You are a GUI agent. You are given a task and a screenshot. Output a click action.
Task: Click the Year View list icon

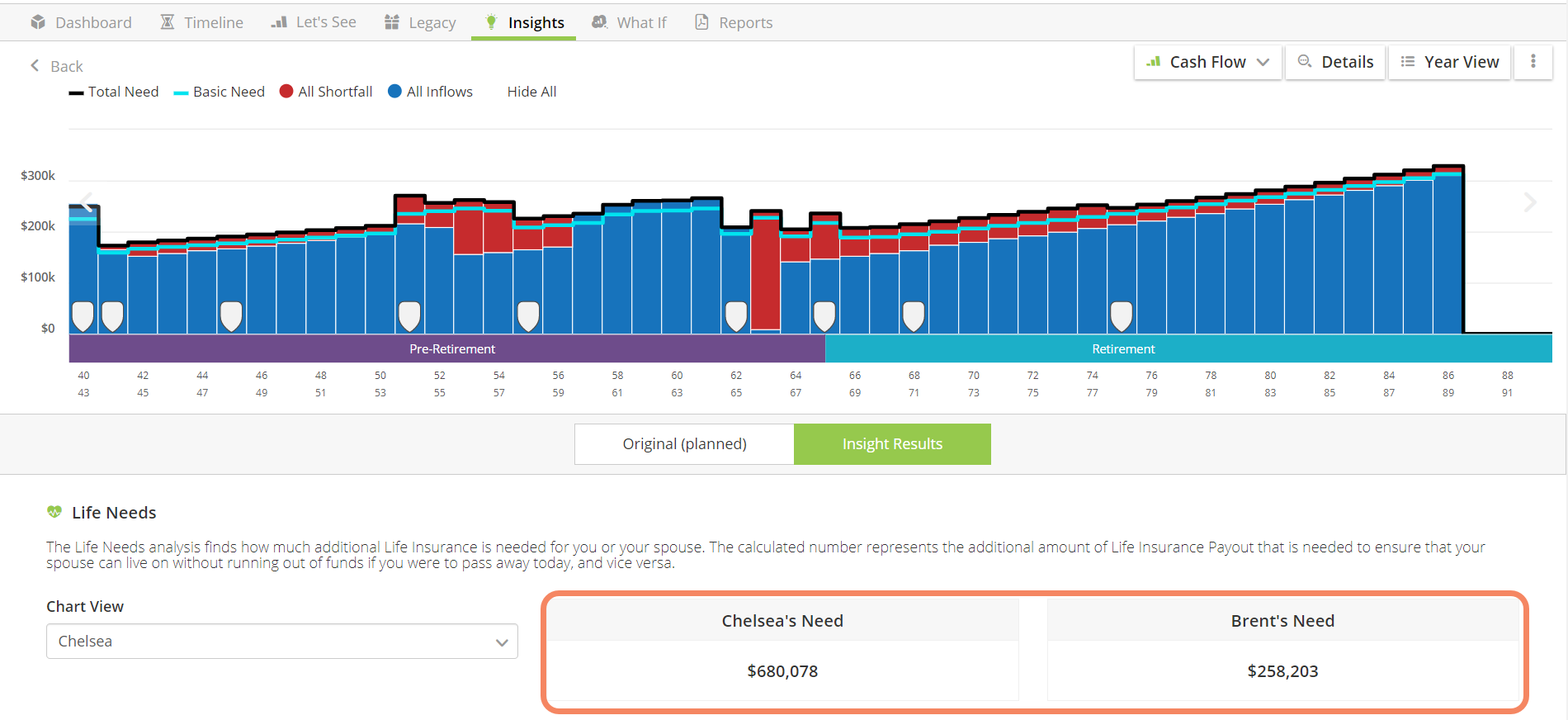click(x=1408, y=62)
